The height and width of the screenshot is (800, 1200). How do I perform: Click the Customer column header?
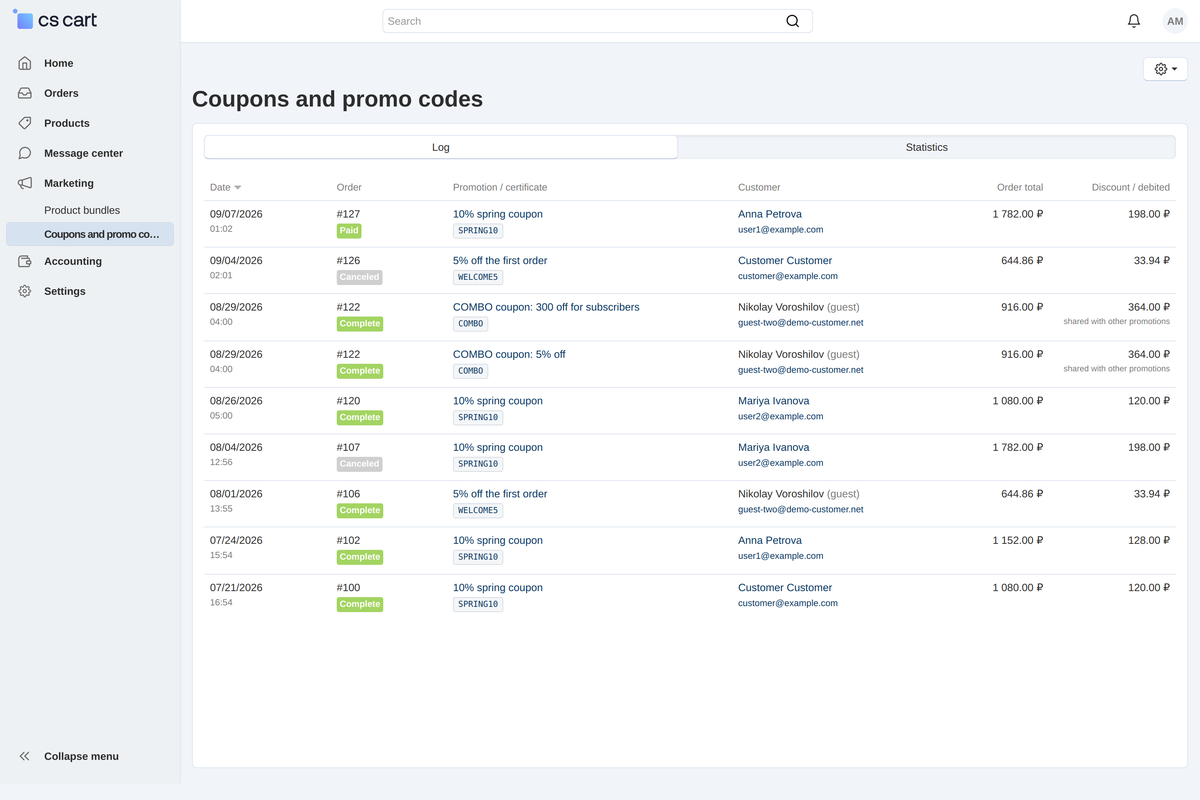pyautogui.click(x=759, y=187)
